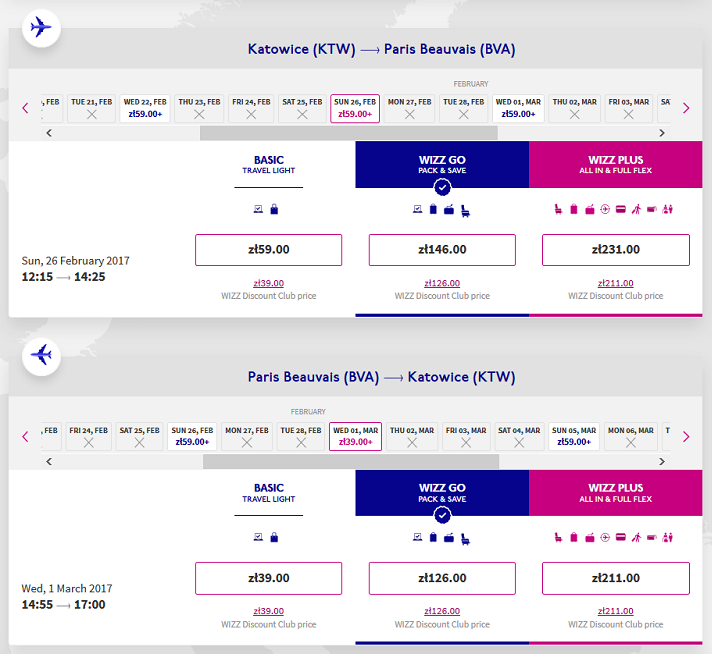Click unavailable outbound FRI 03, MAR tab
Screen dimensions: 712x654
pyautogui.click(x=628, y=108)
